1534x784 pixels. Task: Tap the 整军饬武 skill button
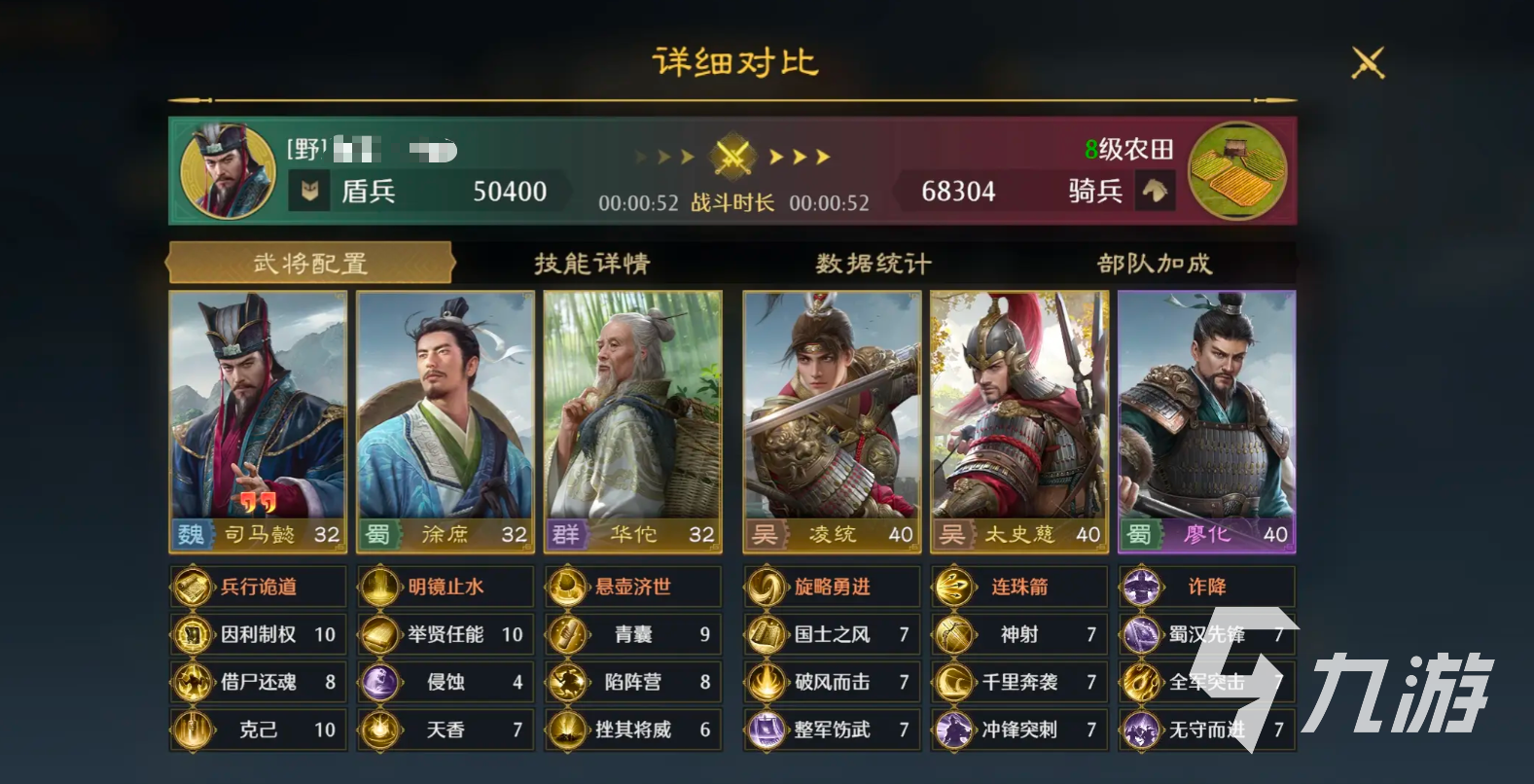[832, 730]
